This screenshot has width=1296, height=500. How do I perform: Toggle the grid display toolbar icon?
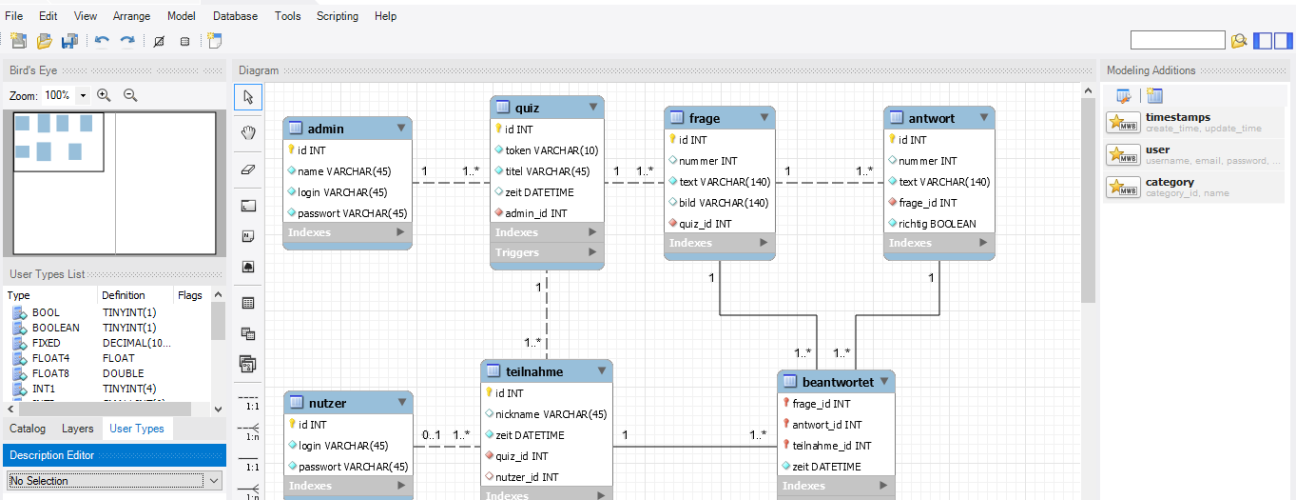[x=158, y=41]
